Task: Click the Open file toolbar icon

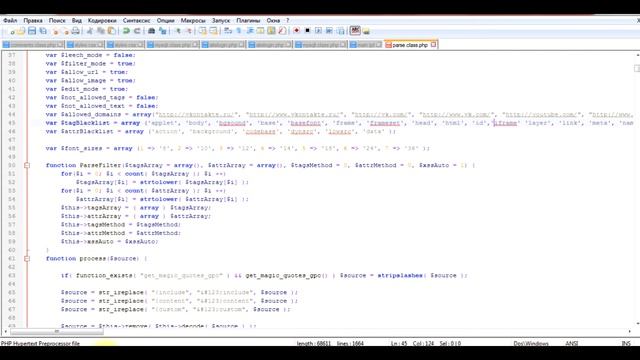Action: pos(21,31)
